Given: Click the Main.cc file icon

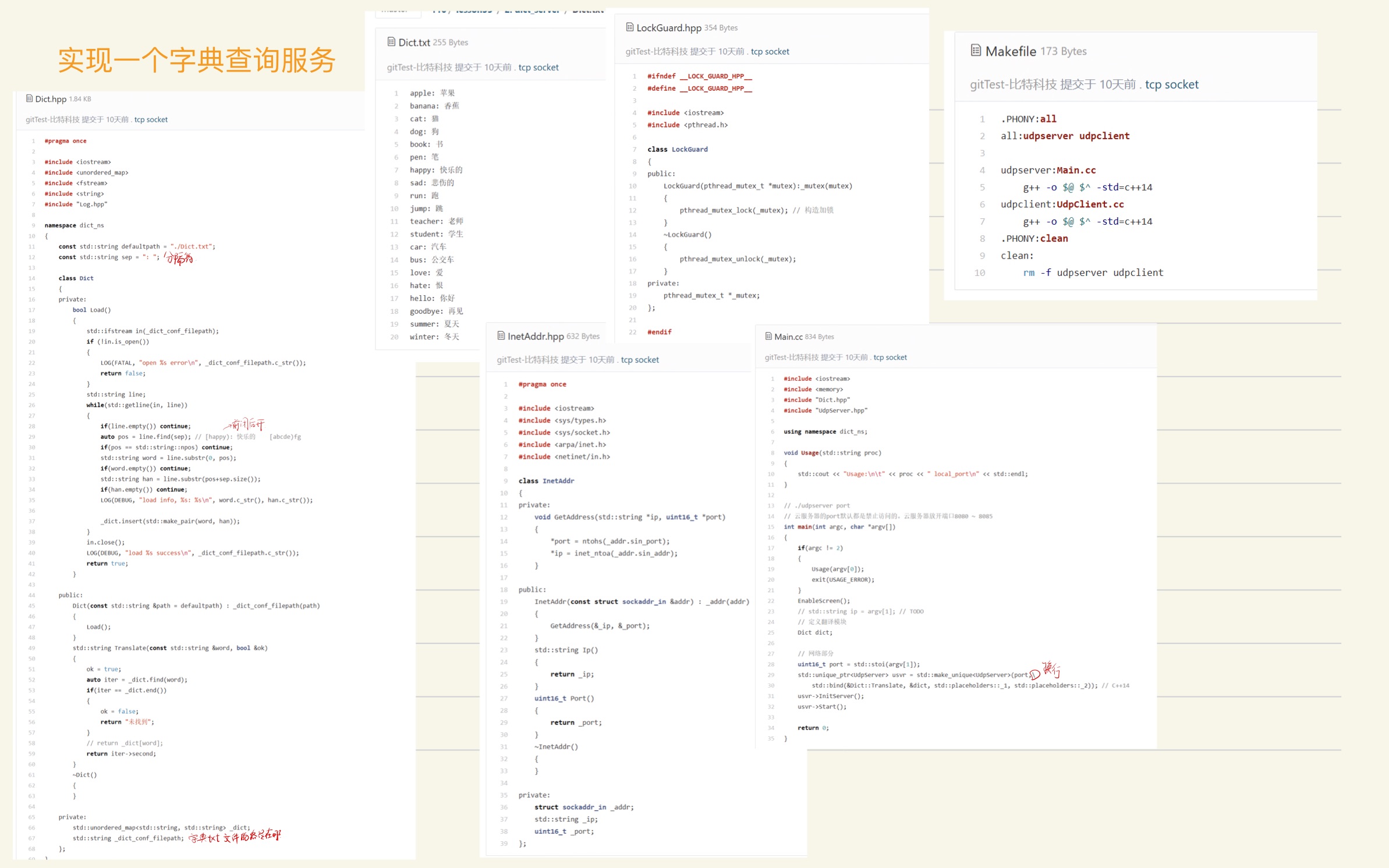Looking at the screenshot, I should click(768, 336).
